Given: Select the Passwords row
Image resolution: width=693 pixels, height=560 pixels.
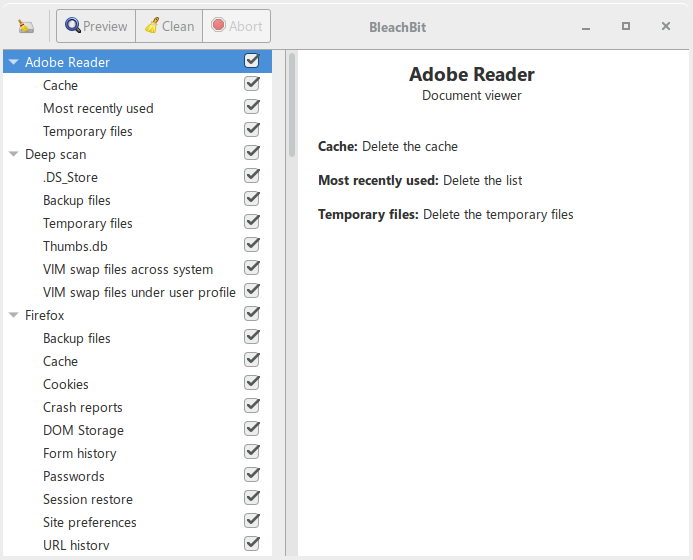Looking at the screenshot, I should tap(137, 475).
